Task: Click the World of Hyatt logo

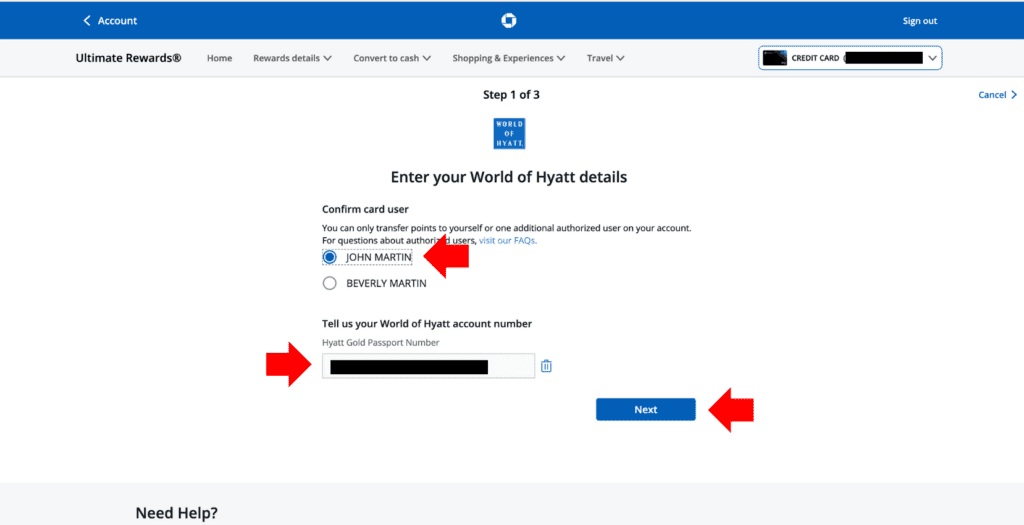Action: [509, 133]
